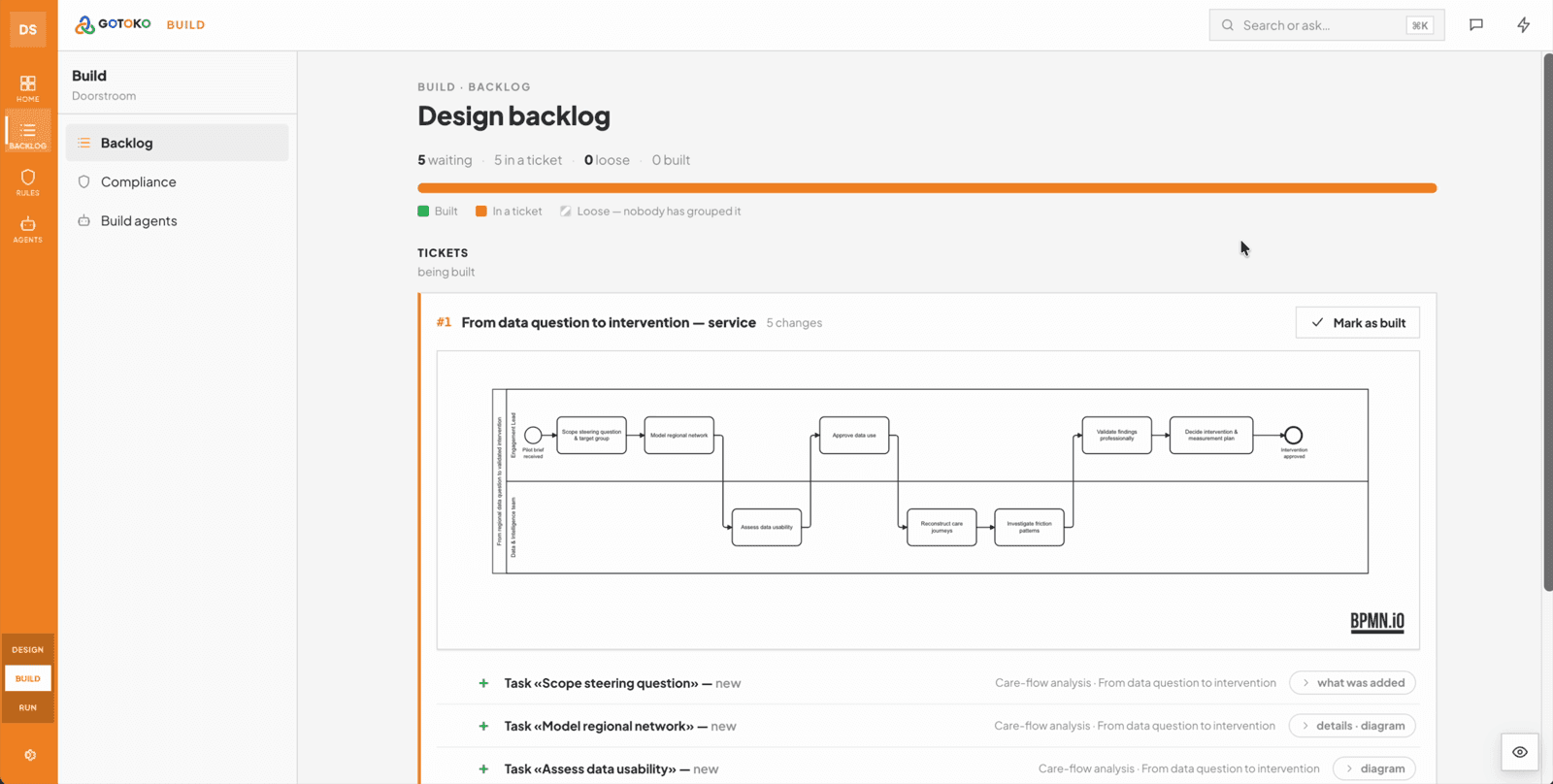The width and height of the screenshot is (1553, 784).
Task: Select Backlog icon in orange sidebar
Action: pyautogui.click(x=28, y=135)
